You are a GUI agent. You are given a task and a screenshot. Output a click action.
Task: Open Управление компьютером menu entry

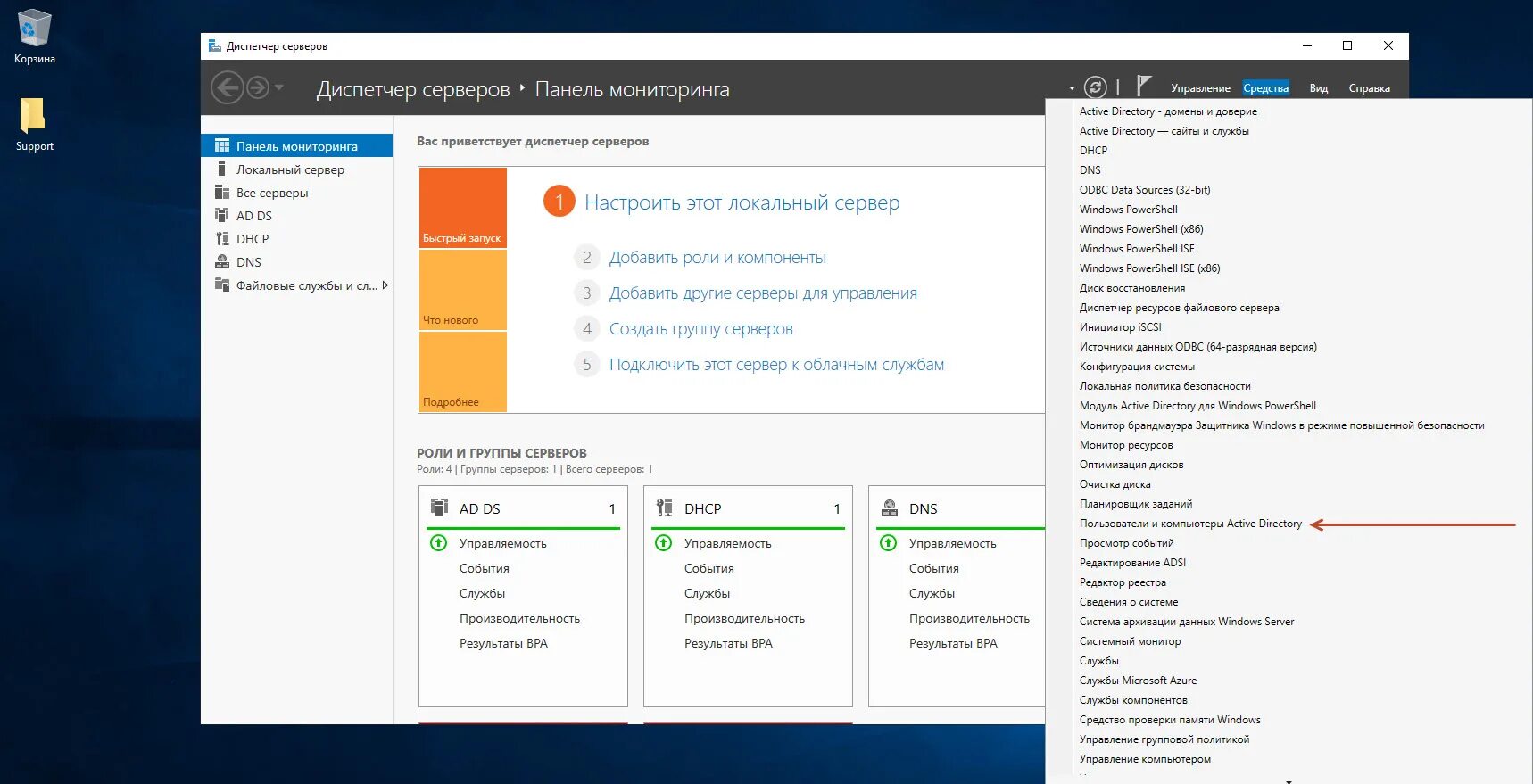[1145, 759]
